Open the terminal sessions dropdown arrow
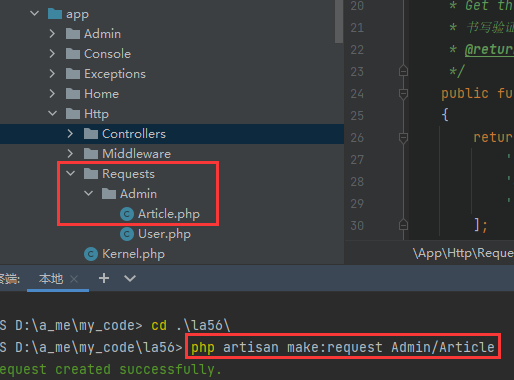 130,278
